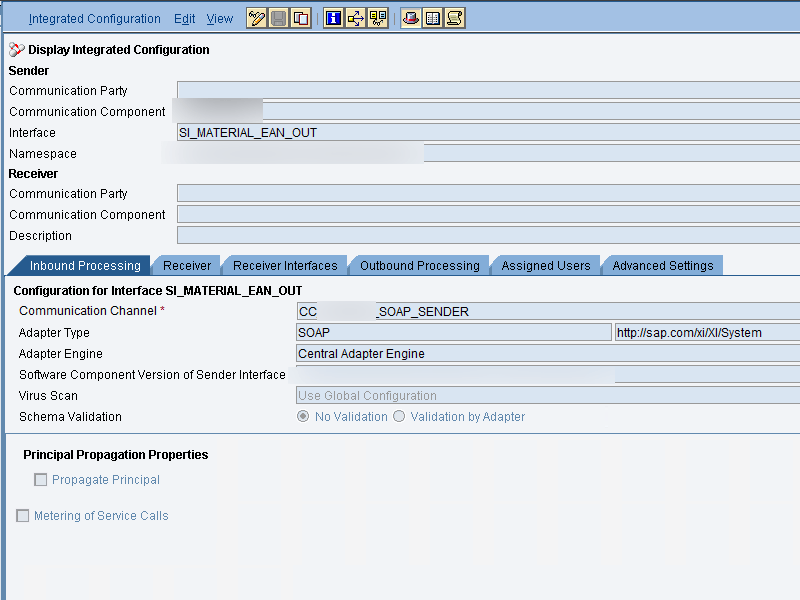
Task: Click the where-used navigation arrow icon
Action: (x=356, y=17)
